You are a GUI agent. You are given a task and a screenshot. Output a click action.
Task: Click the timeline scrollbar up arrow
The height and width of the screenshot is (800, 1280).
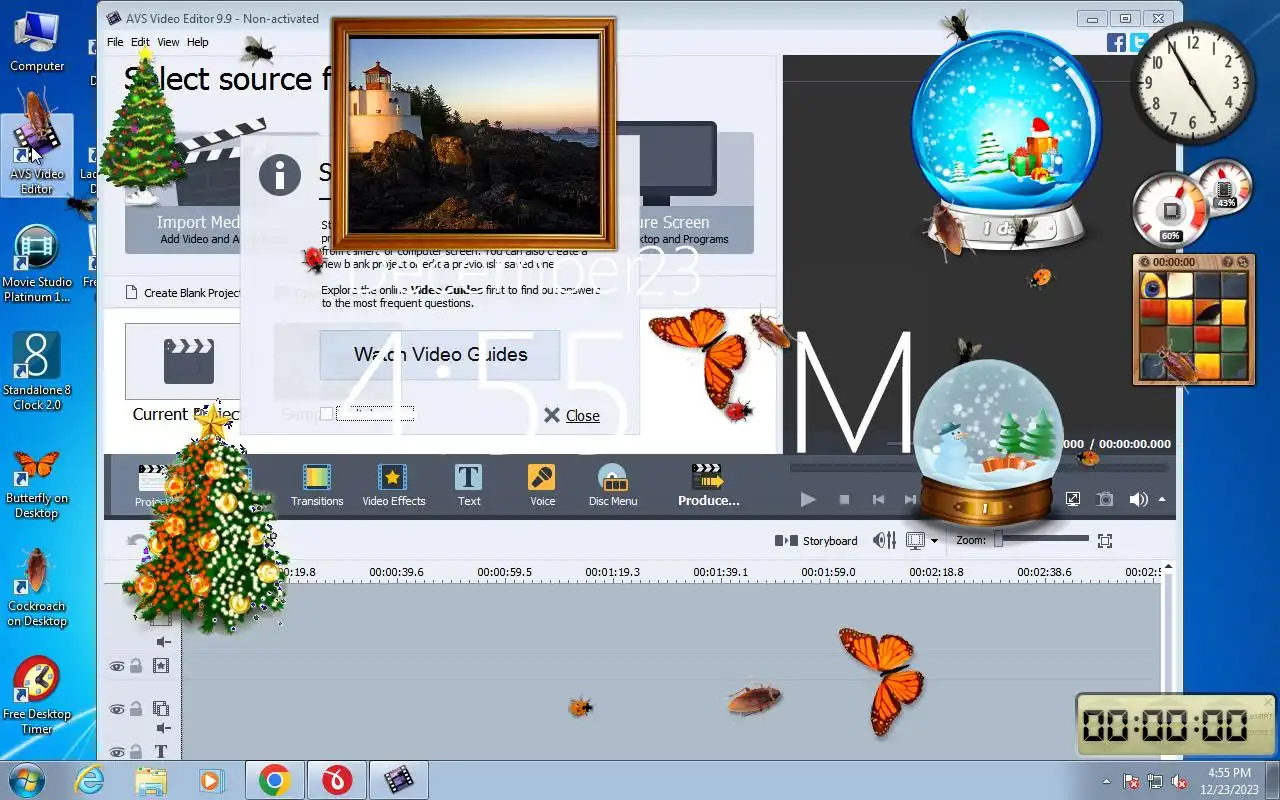[x=1167, y=568]
